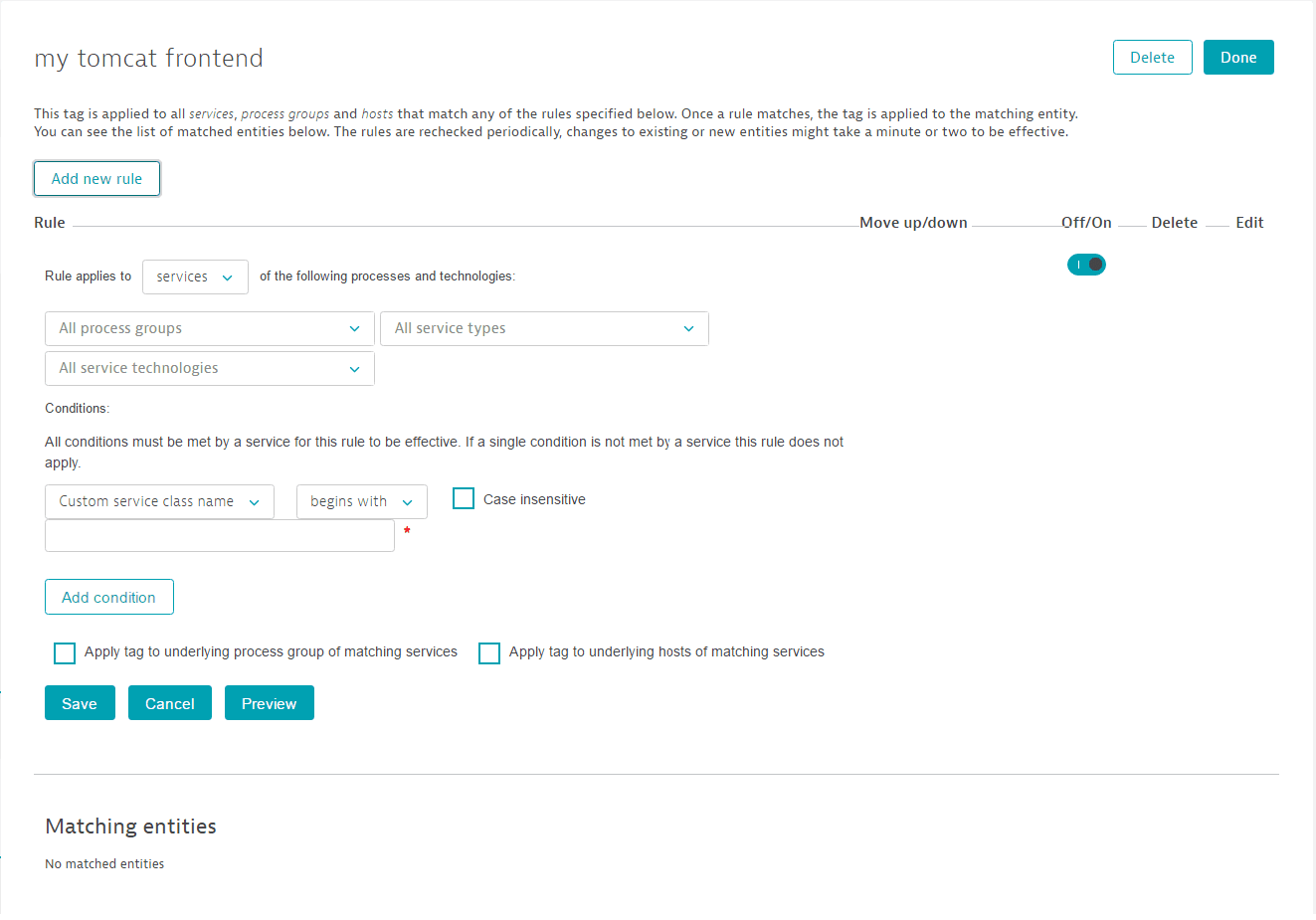
Task: Click the Preview button
Action: point(270,703)
